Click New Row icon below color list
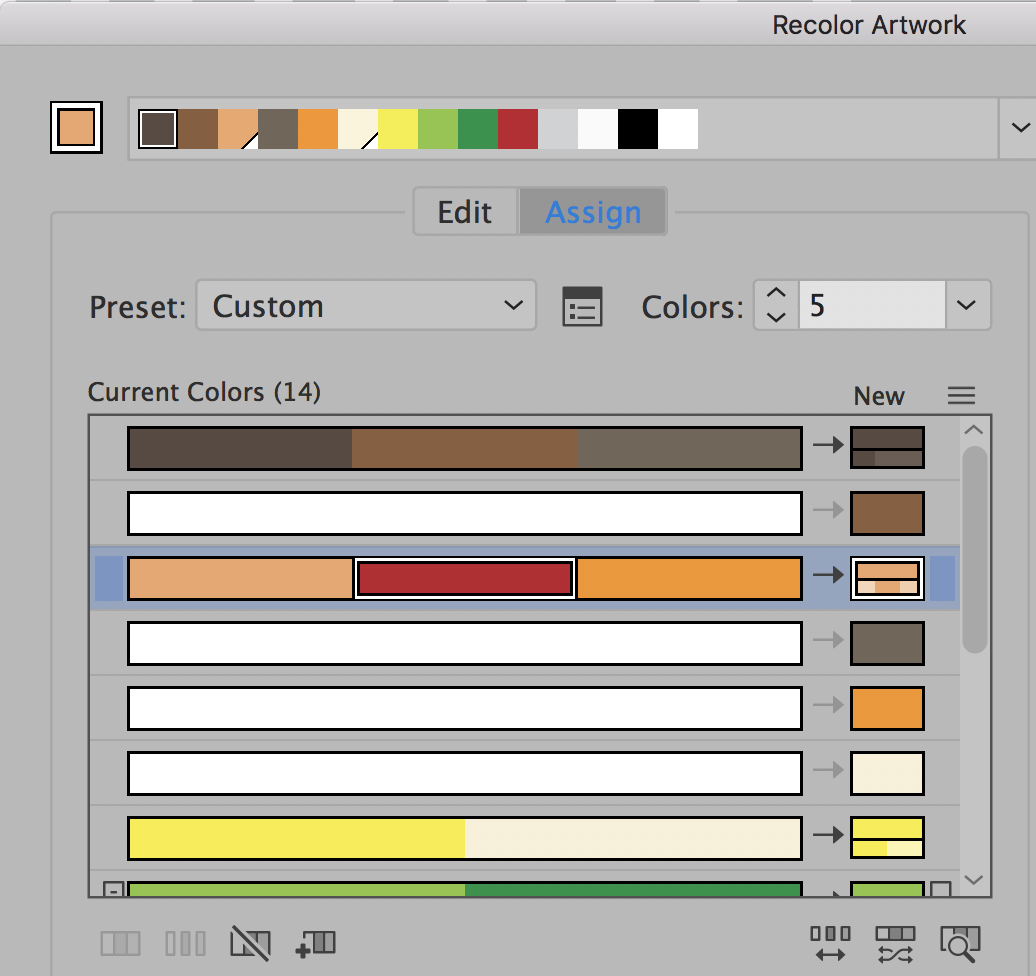Viewport: 1036px width, 976px height. [x=316, y=942]
